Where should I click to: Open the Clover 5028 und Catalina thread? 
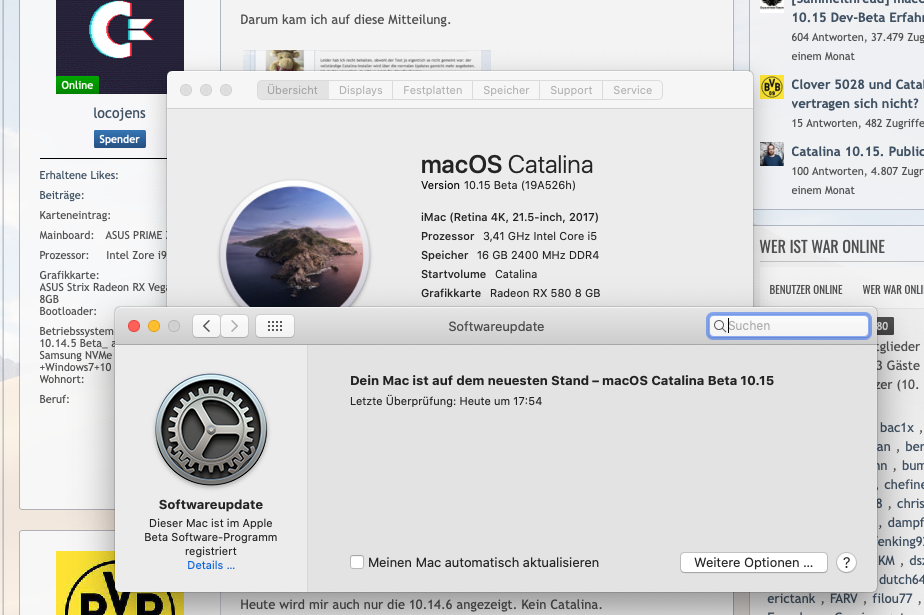[857, 94]
